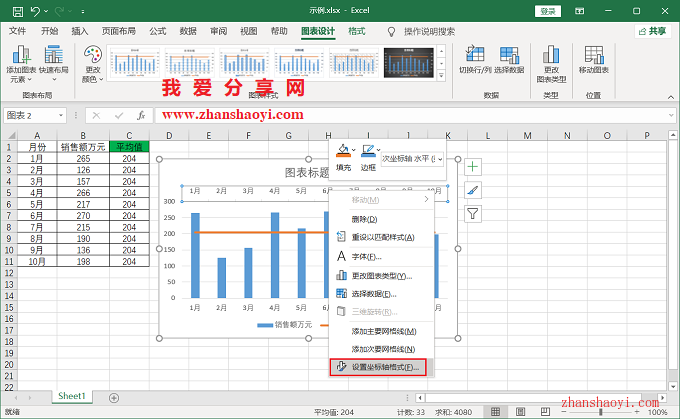This screenshot has width=680, height=419.
Task: Choose Add Minor Gridlines menu item
Action: click(x=382, y=349)
